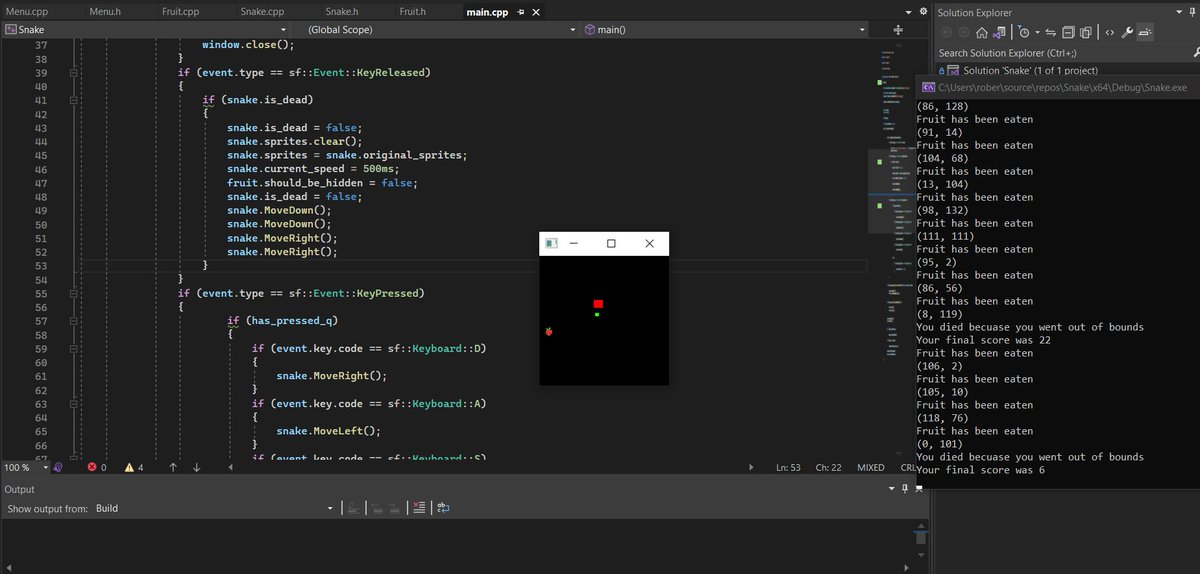Click the split editor window icon

[898, 30]
